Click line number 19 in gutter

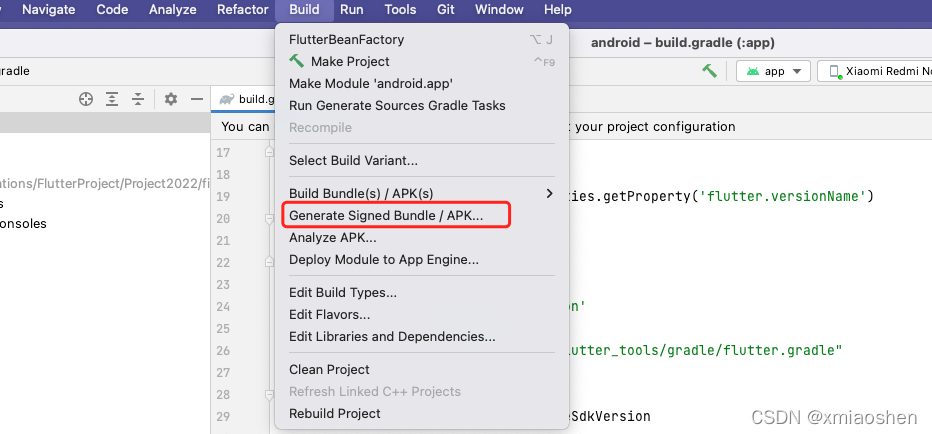(223, 197)
